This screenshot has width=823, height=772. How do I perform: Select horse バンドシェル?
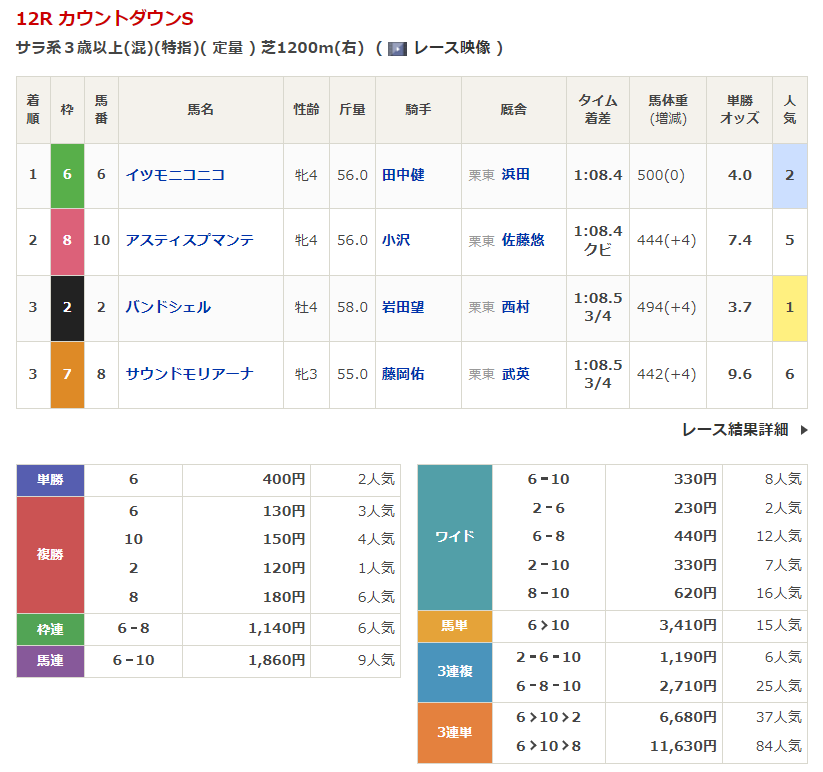(x=168, y=307)
